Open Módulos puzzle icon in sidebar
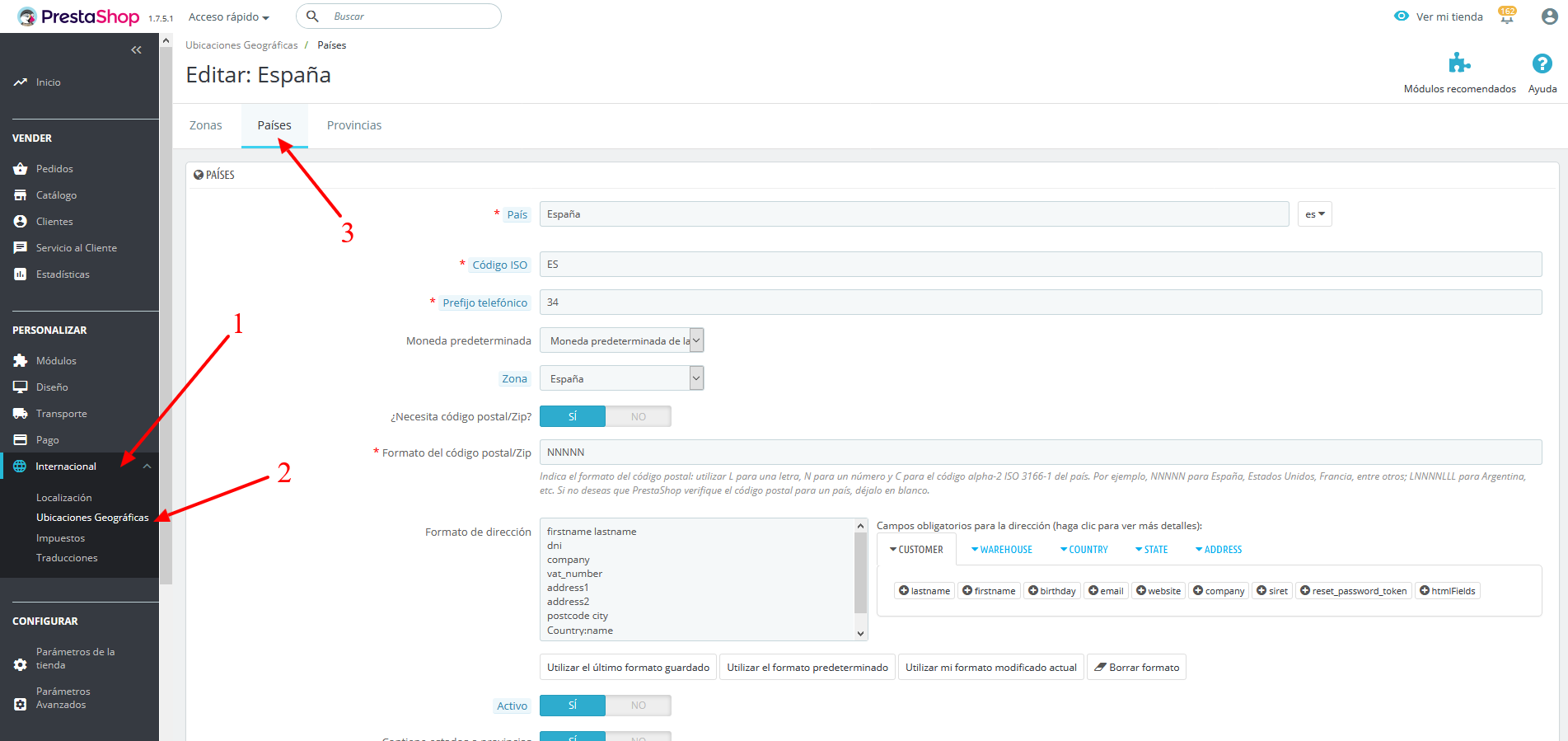 (21, 361)
